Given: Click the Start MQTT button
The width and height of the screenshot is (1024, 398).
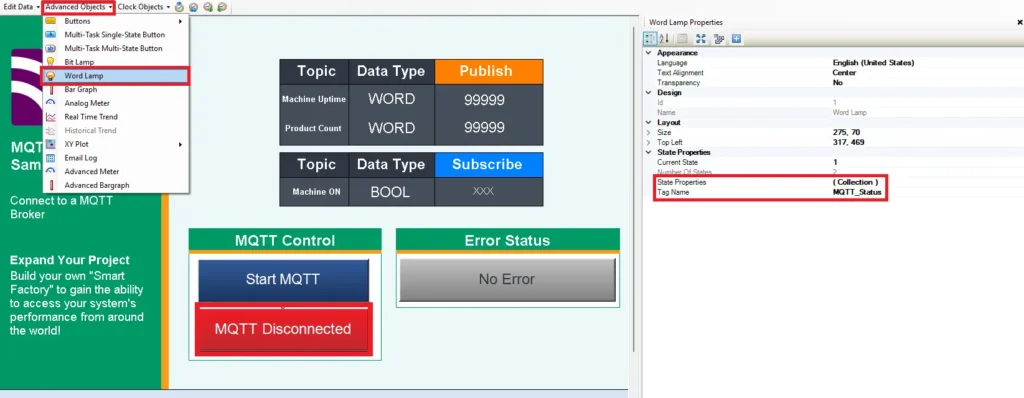Looking at the screenshot, I should pos(283,280).
